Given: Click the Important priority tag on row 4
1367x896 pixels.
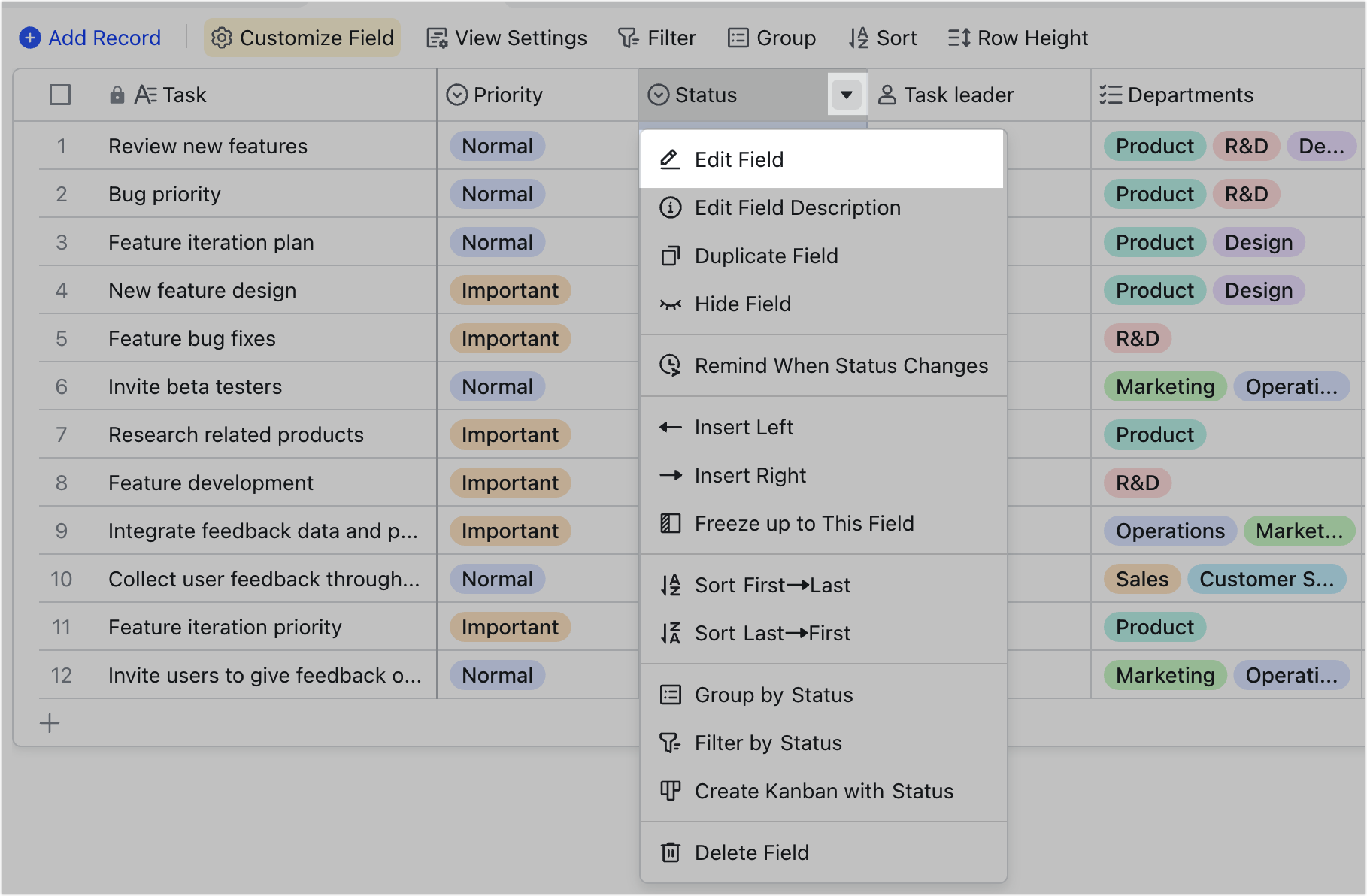Looking at the screenshot, I should (509, 290).
